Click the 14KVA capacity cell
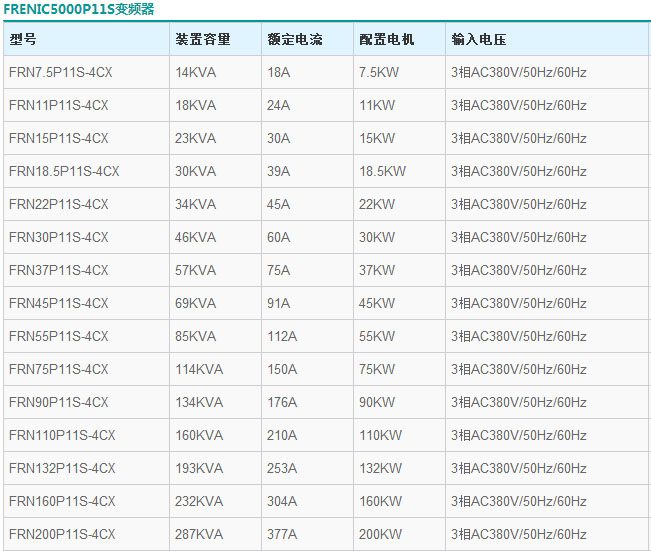 195,73
